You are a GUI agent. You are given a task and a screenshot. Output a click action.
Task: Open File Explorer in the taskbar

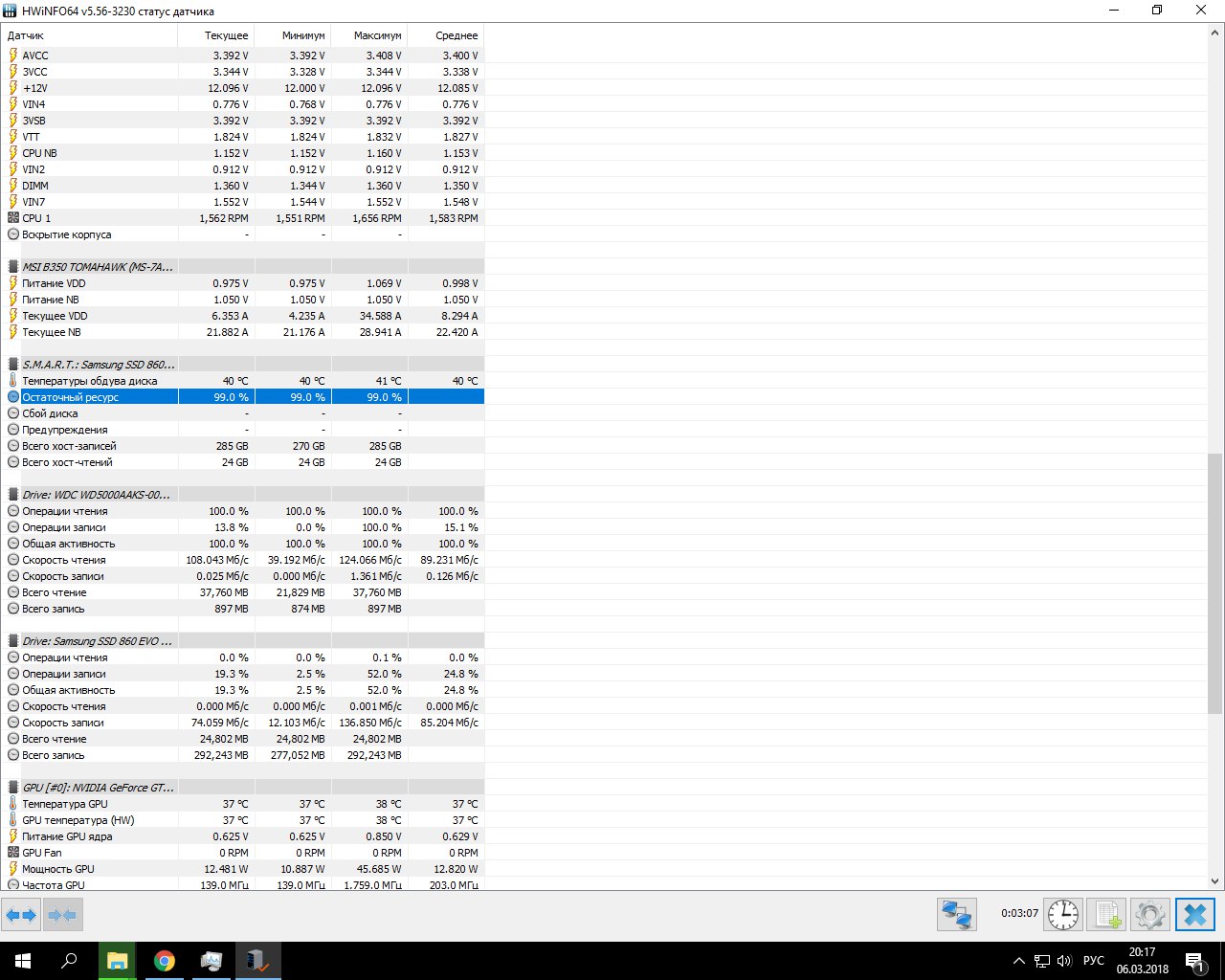pyautogui.click(x=117, y=961)
